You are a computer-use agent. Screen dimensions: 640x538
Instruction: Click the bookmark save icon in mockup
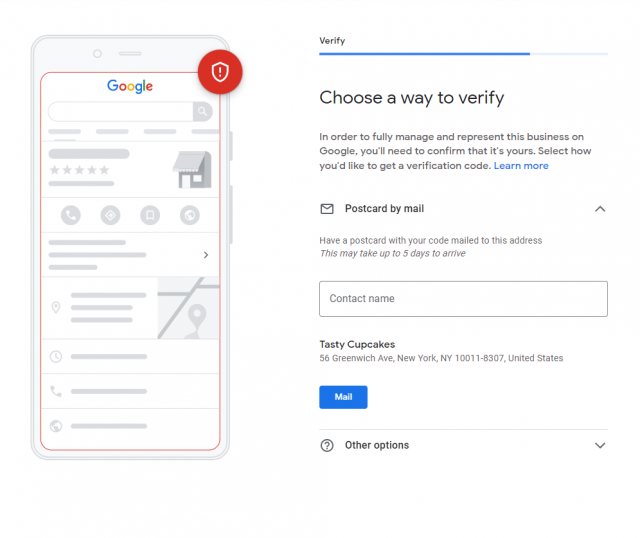[x=150, y=215]
